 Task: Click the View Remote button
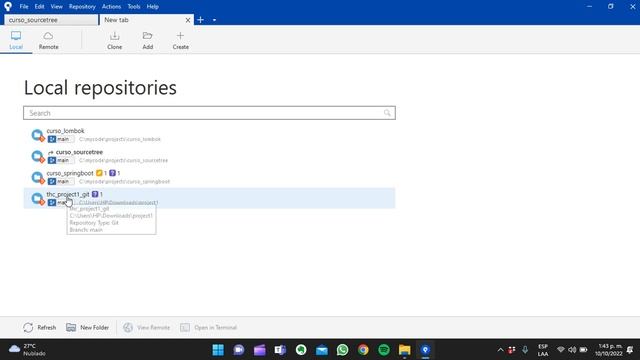pos(147,327)
